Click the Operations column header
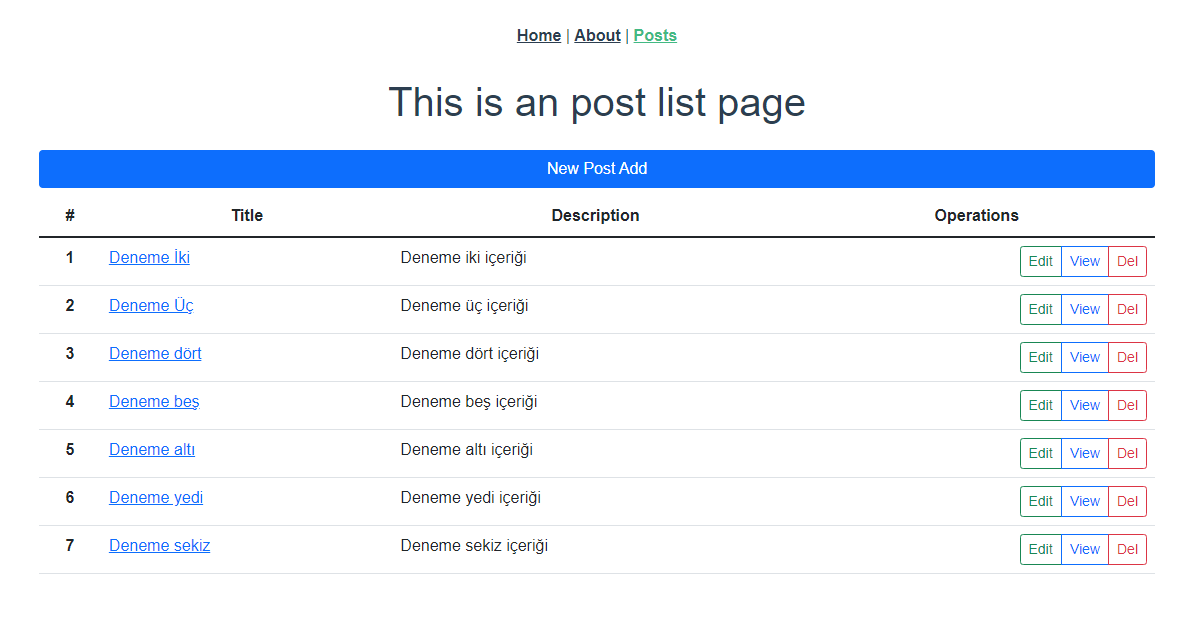Screen dimensions: 1202x617 pos(977,215)
